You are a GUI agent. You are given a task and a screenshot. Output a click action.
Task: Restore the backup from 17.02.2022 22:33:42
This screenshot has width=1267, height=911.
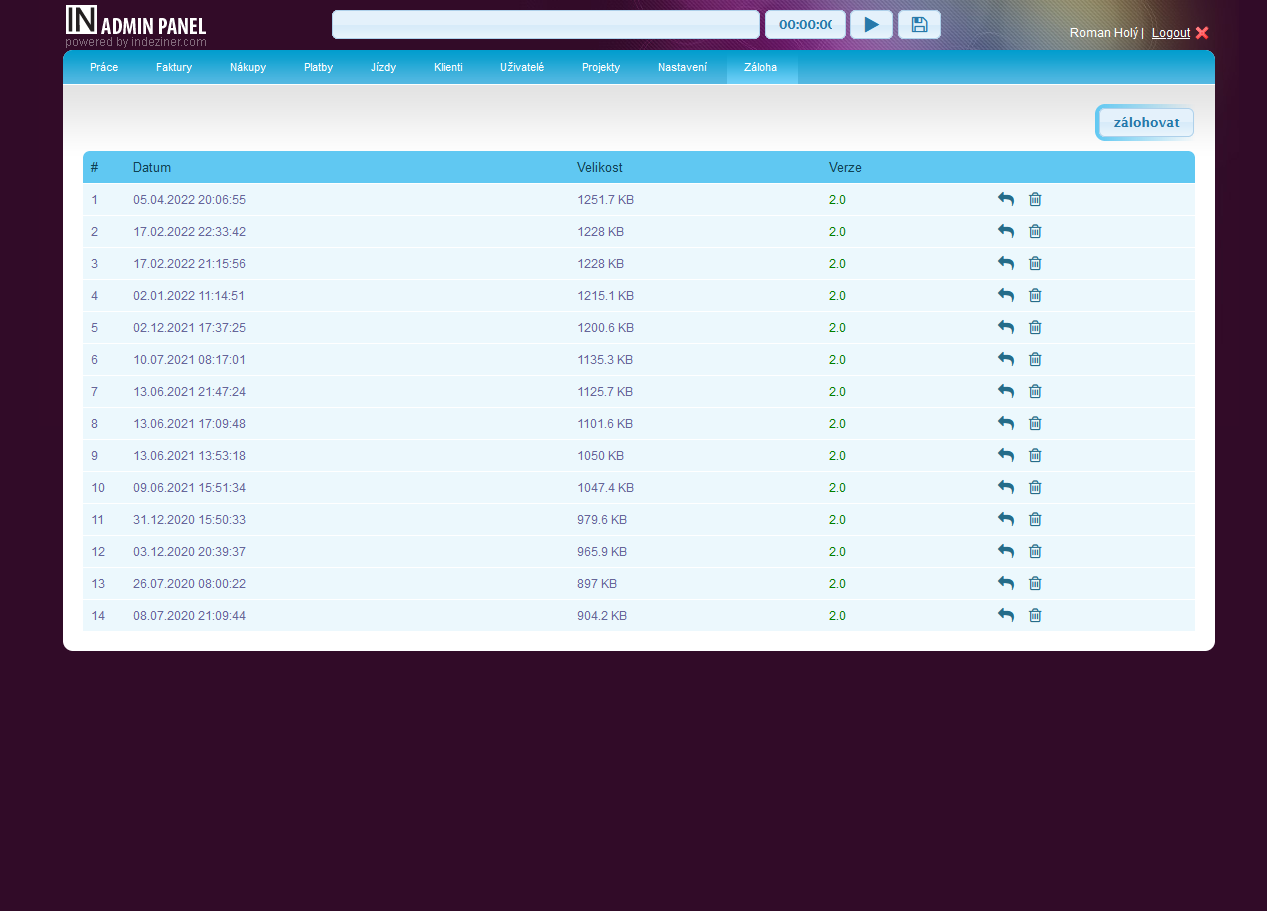coord(1006,231)
